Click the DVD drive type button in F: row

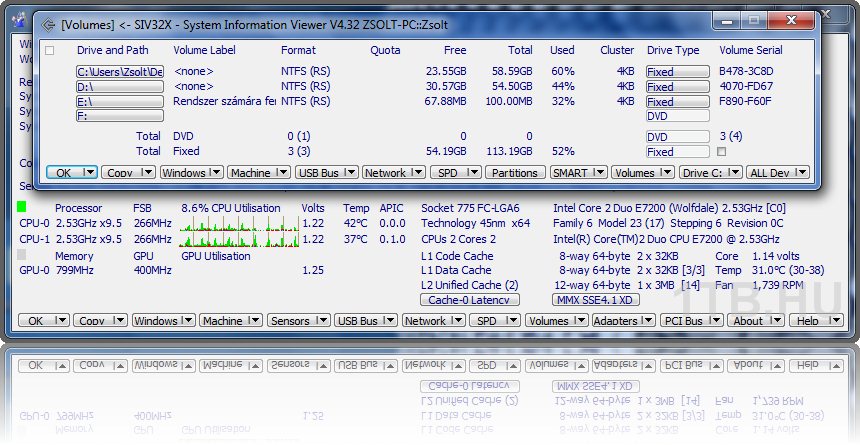coord(677,116)
